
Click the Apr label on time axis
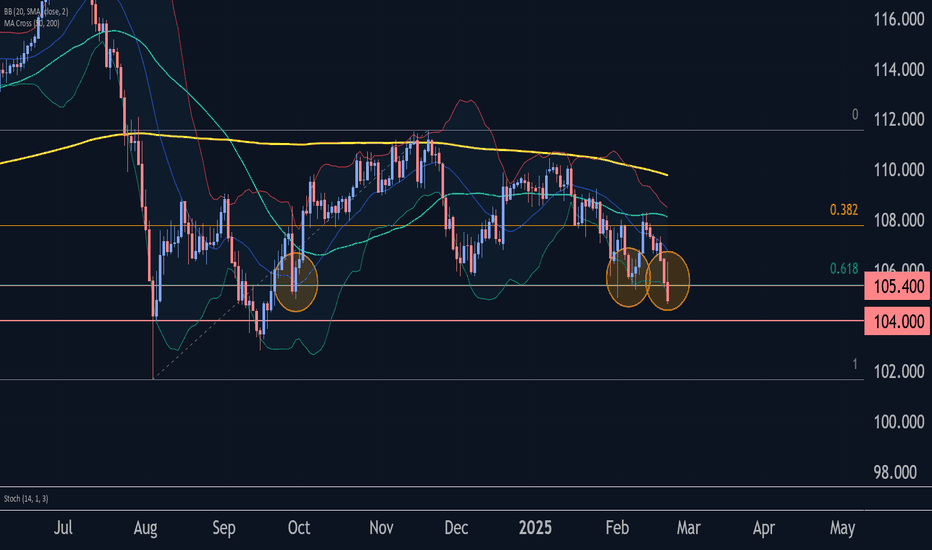coord(764,528)
